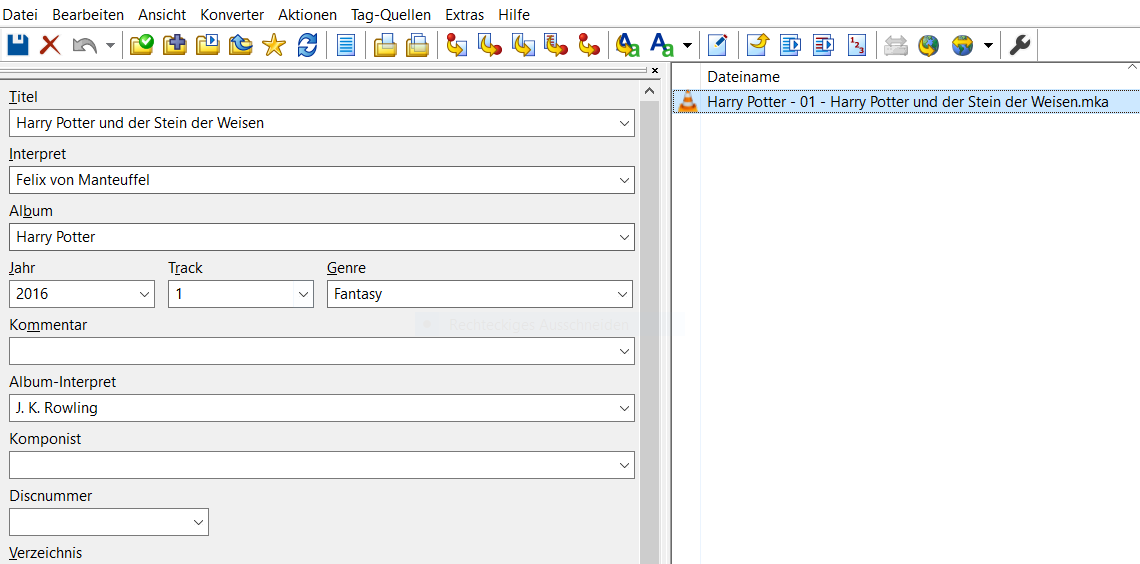Click the folder with blue plus icon

(x=175, y=45)
